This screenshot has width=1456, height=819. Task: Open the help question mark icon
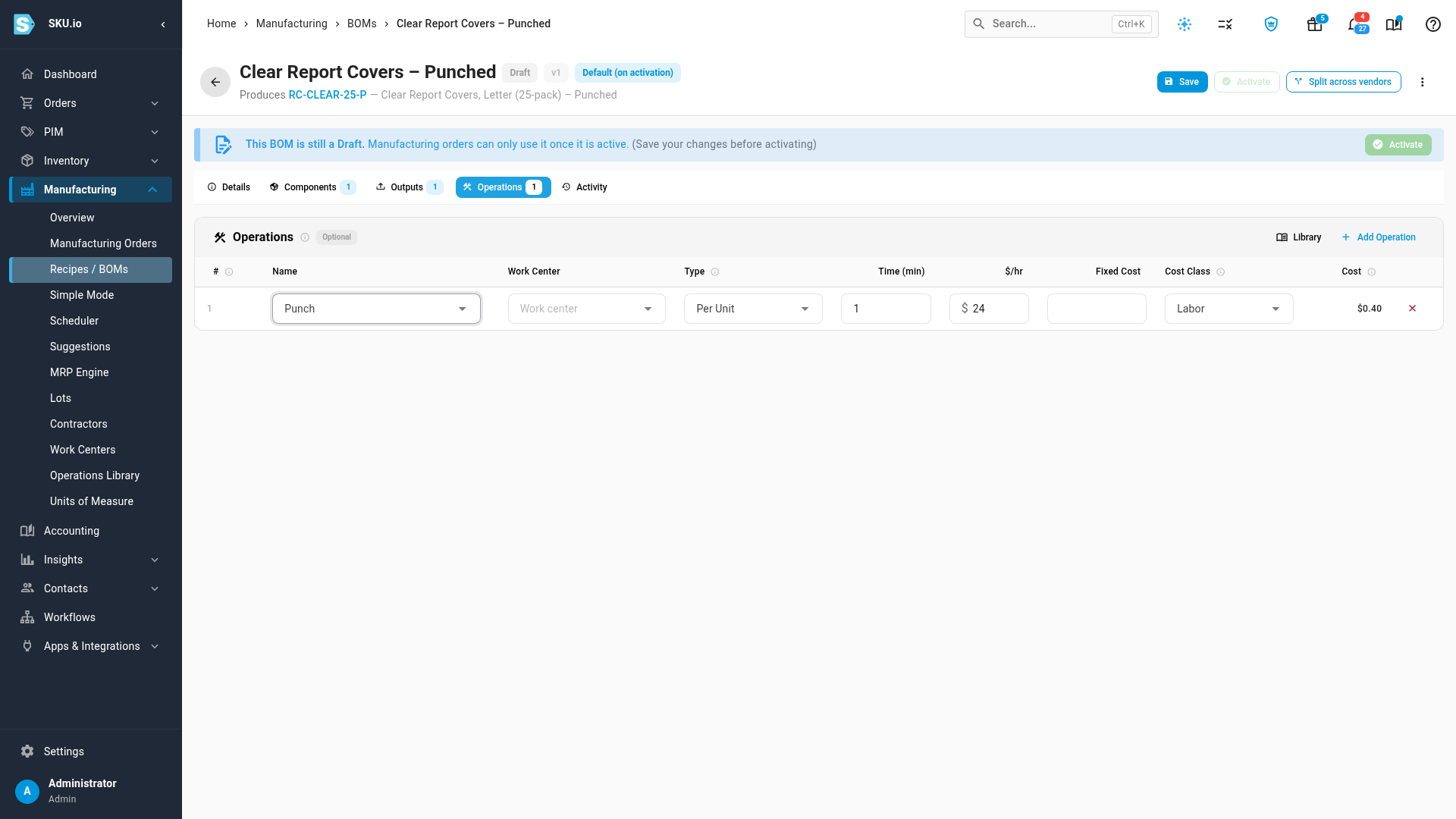coord(1433,24)
